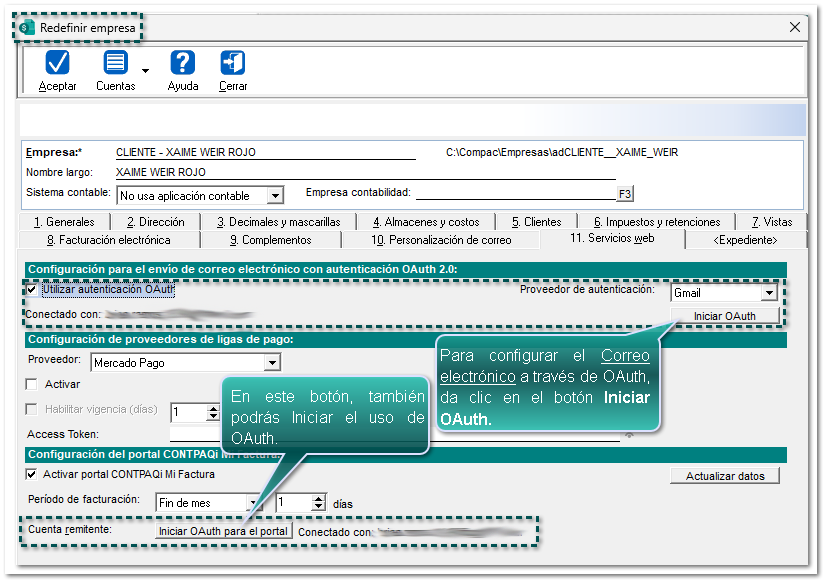Expand the Cuentas dropdown arrow

point(146,71)
